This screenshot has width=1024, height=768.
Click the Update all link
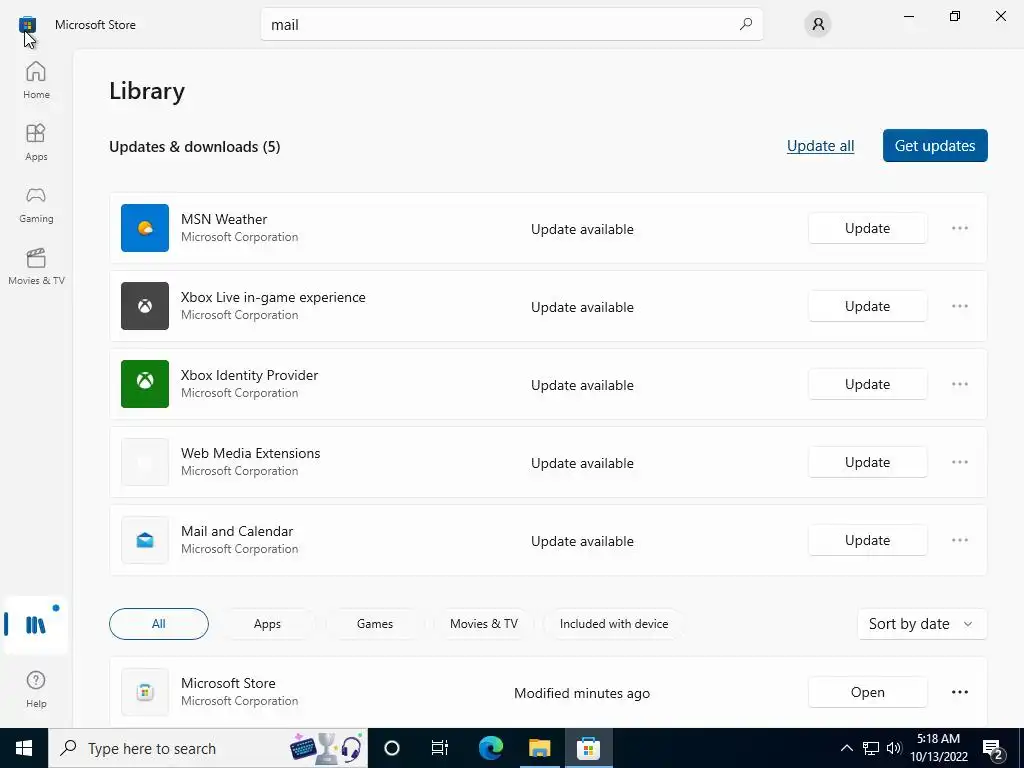tap(820, 146)
